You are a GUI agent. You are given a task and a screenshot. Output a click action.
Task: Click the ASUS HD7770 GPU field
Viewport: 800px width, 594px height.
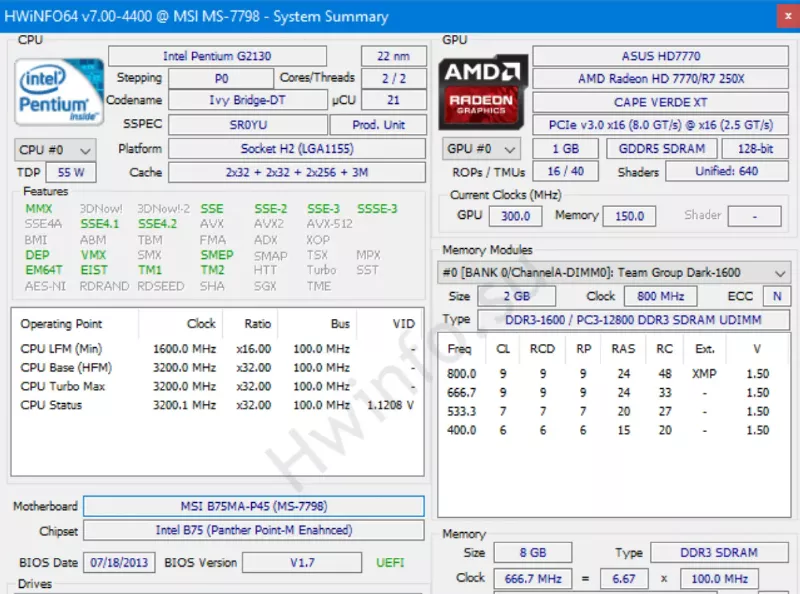[661, 56]
